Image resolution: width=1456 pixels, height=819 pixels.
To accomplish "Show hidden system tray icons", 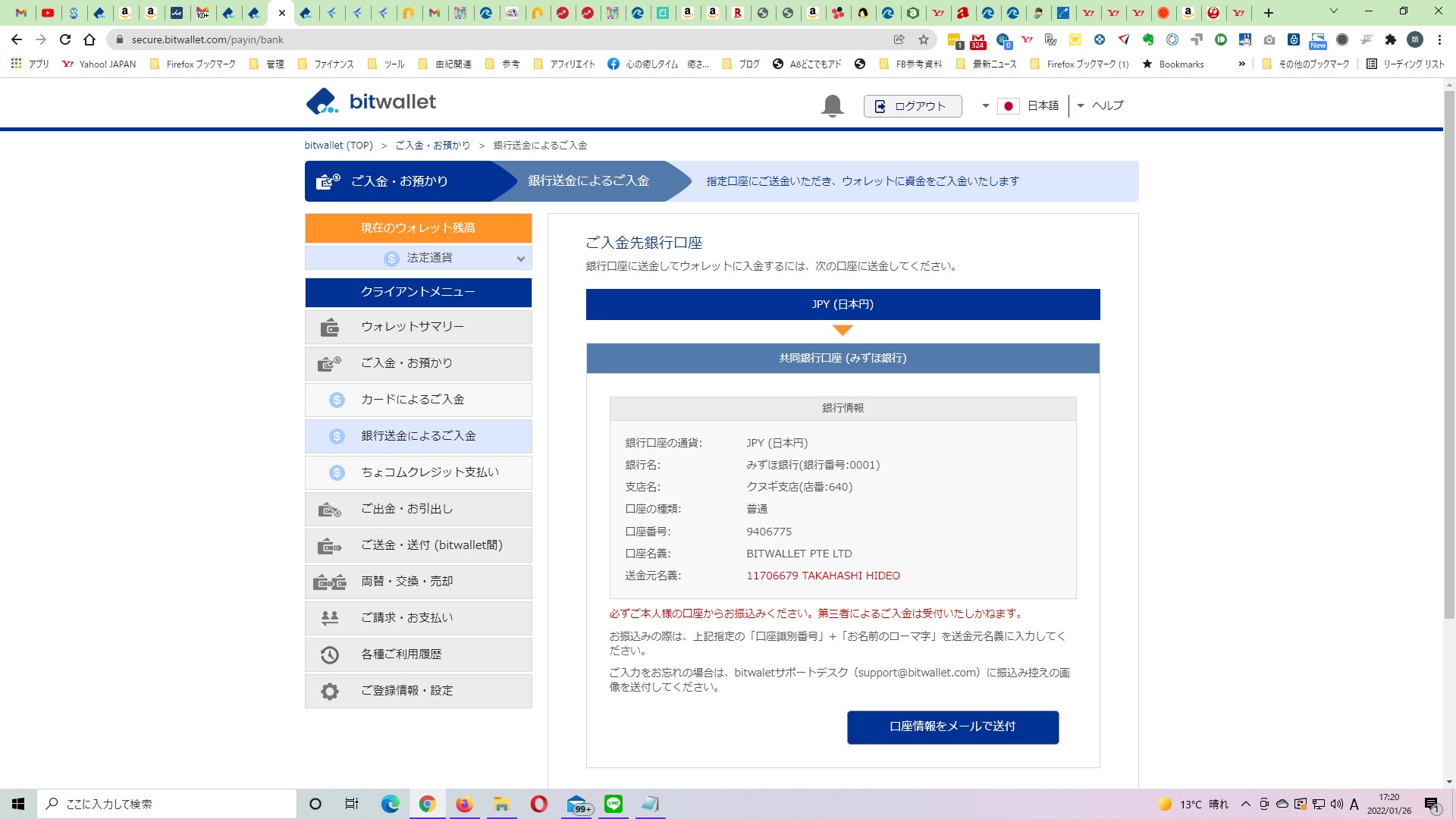I will click(x=1245, y=804).
